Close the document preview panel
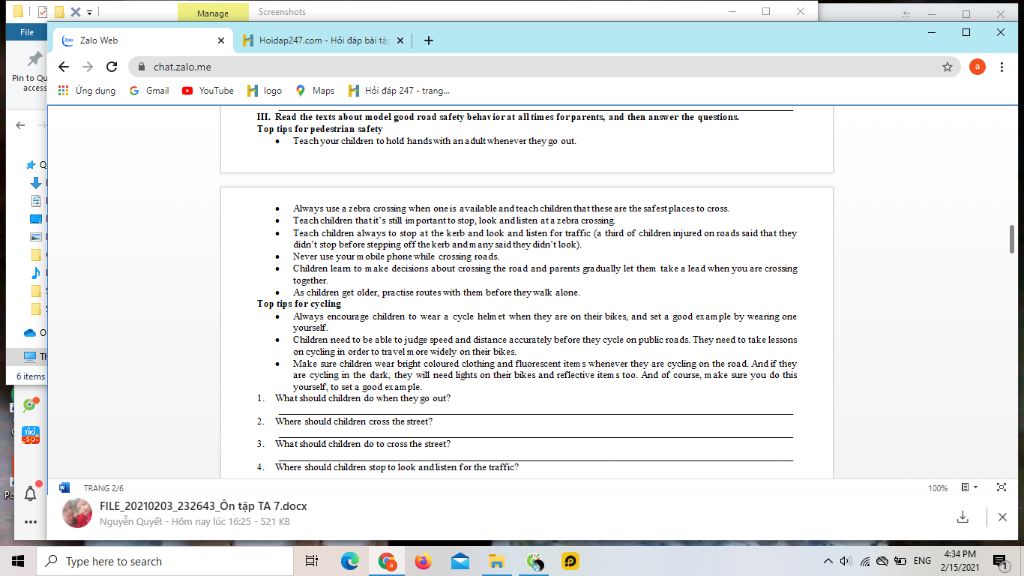Viewport: 1024px width, 576px height. tap(1002, 517)
